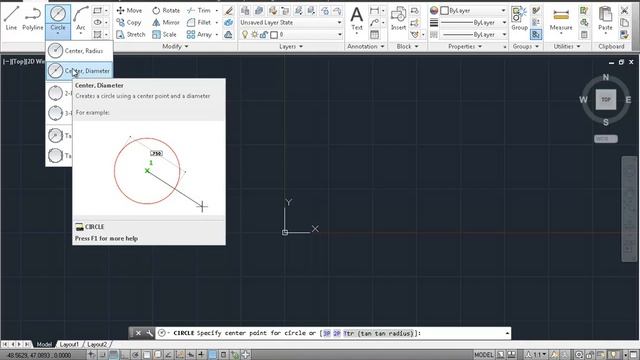This screenshot has width=640, height=360.
Task: Click the 3P option in command line
Action: (327, 333)
